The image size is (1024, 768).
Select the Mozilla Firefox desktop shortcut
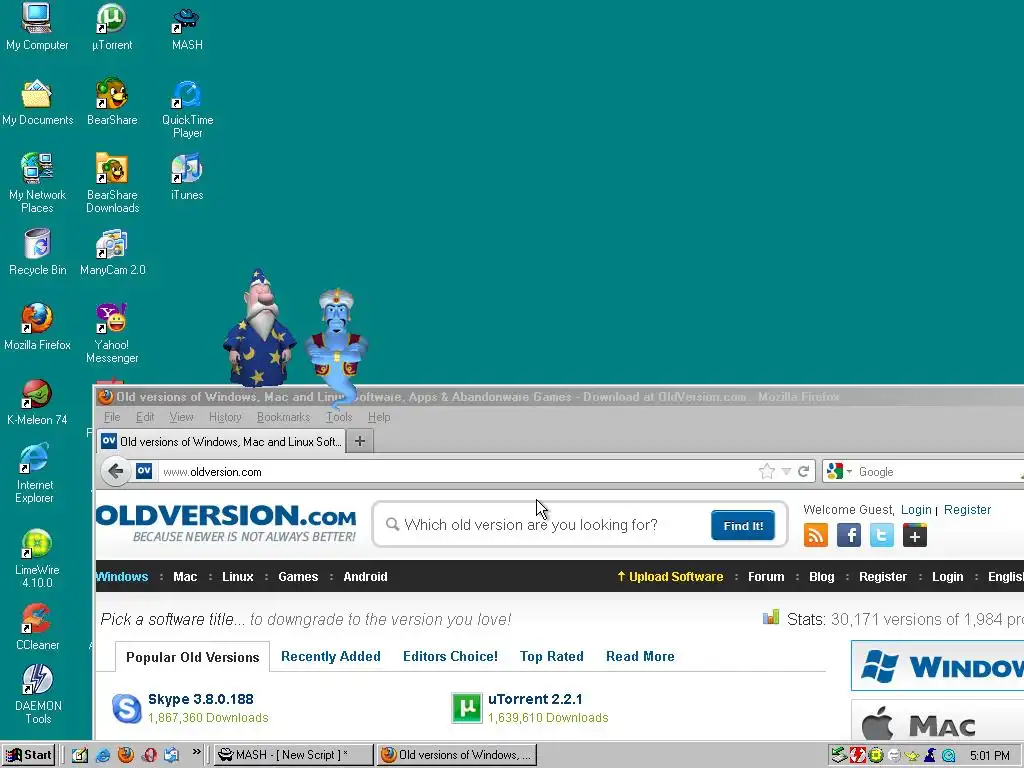[37, 327]
